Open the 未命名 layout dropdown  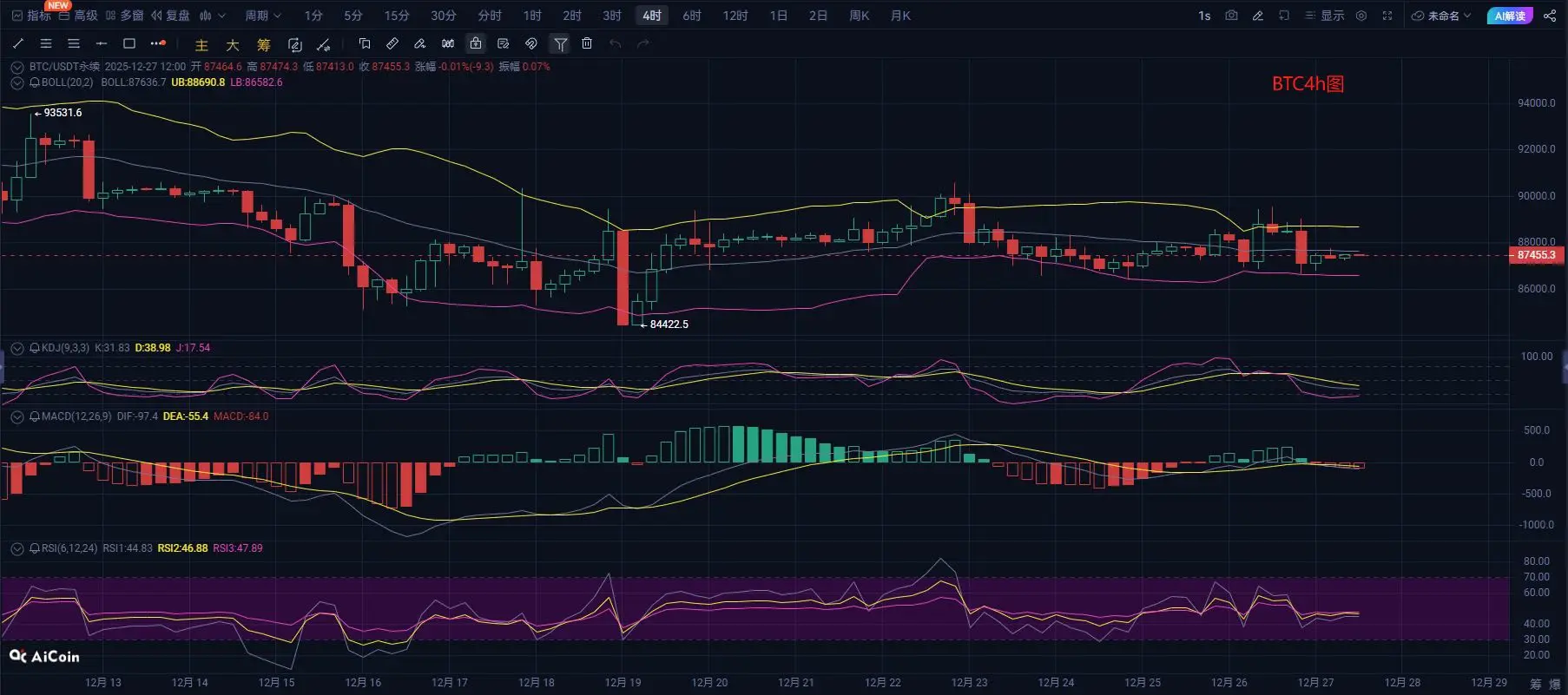(x=1441, y=16)
